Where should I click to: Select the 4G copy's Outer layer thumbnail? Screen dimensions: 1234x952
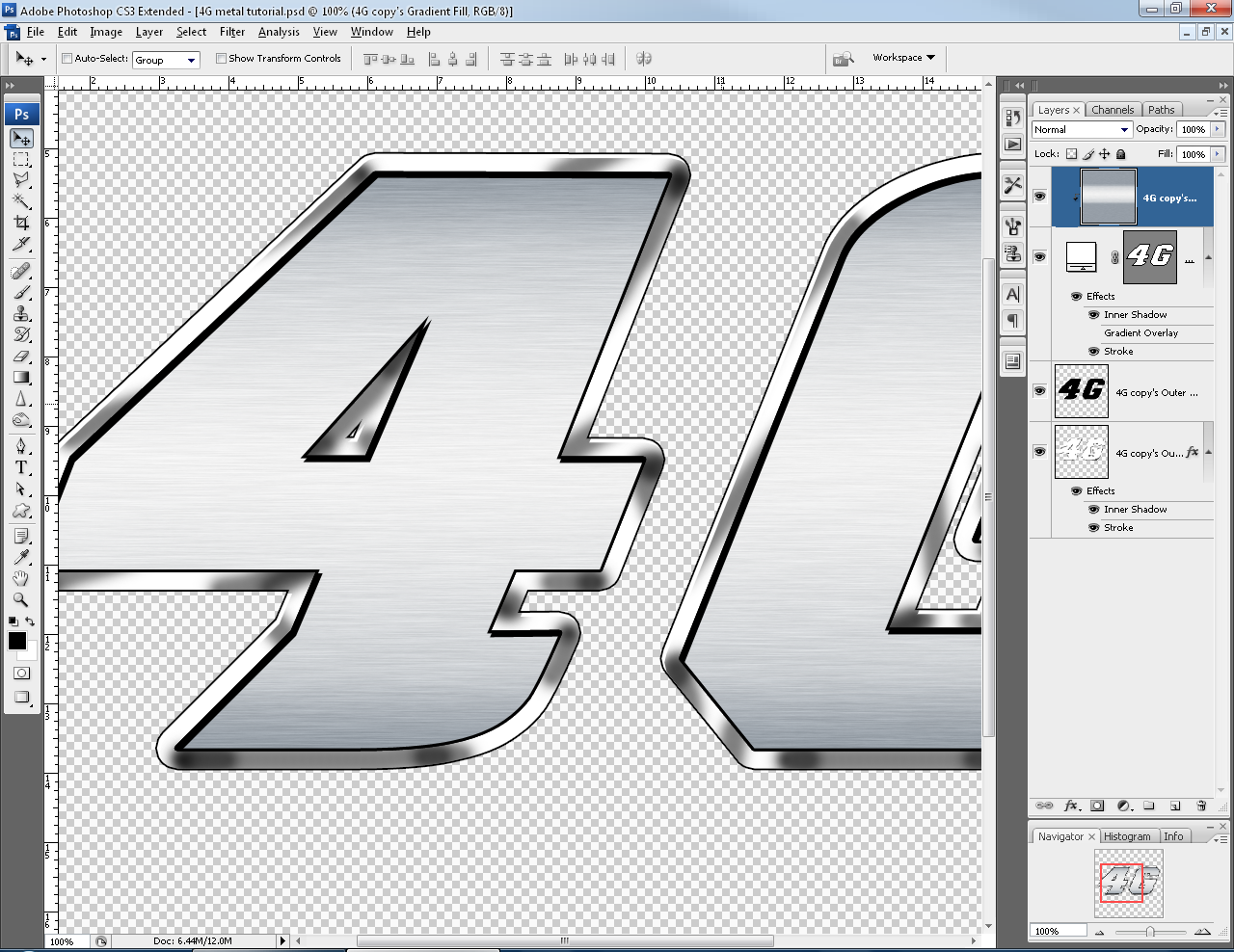[x=1082, y=391]
